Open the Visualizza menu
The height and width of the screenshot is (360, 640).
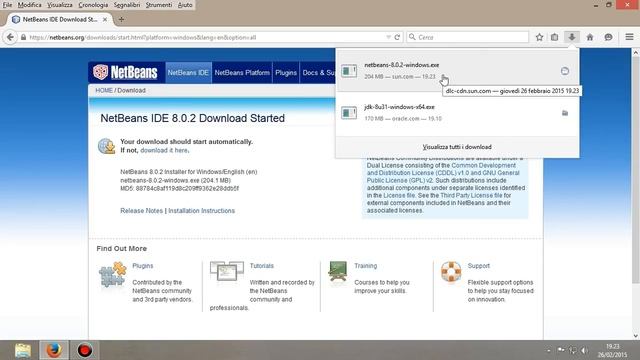tap(60, 5)
